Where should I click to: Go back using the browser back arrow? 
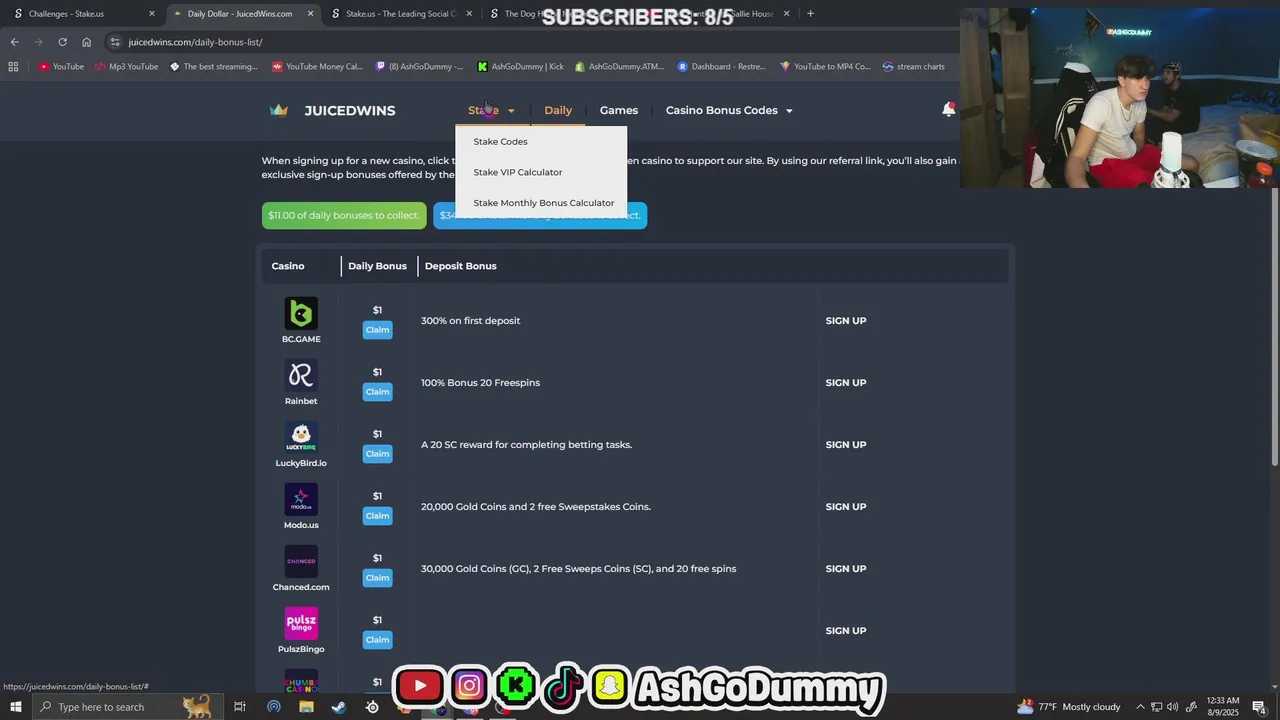click(14, 42)
